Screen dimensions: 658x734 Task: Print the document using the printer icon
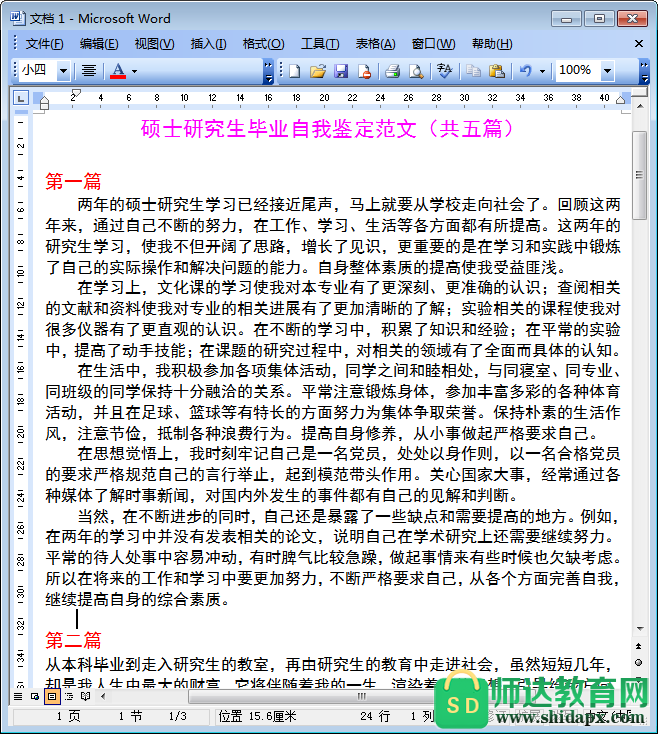click(392, 71)
